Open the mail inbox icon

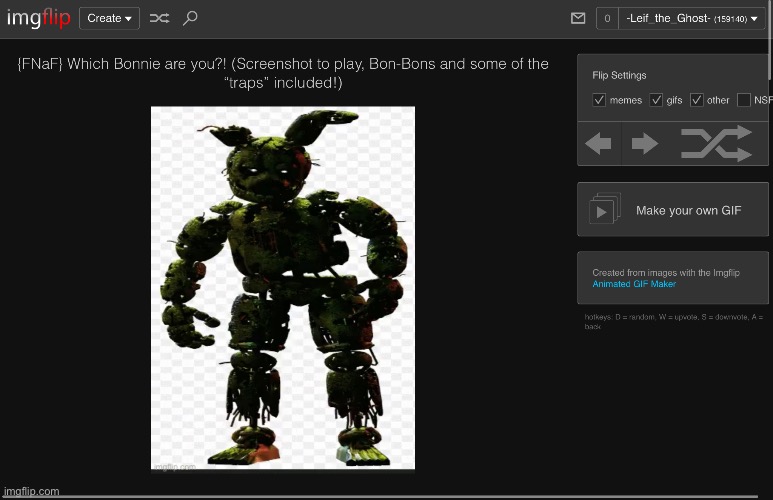click(578, 18)
